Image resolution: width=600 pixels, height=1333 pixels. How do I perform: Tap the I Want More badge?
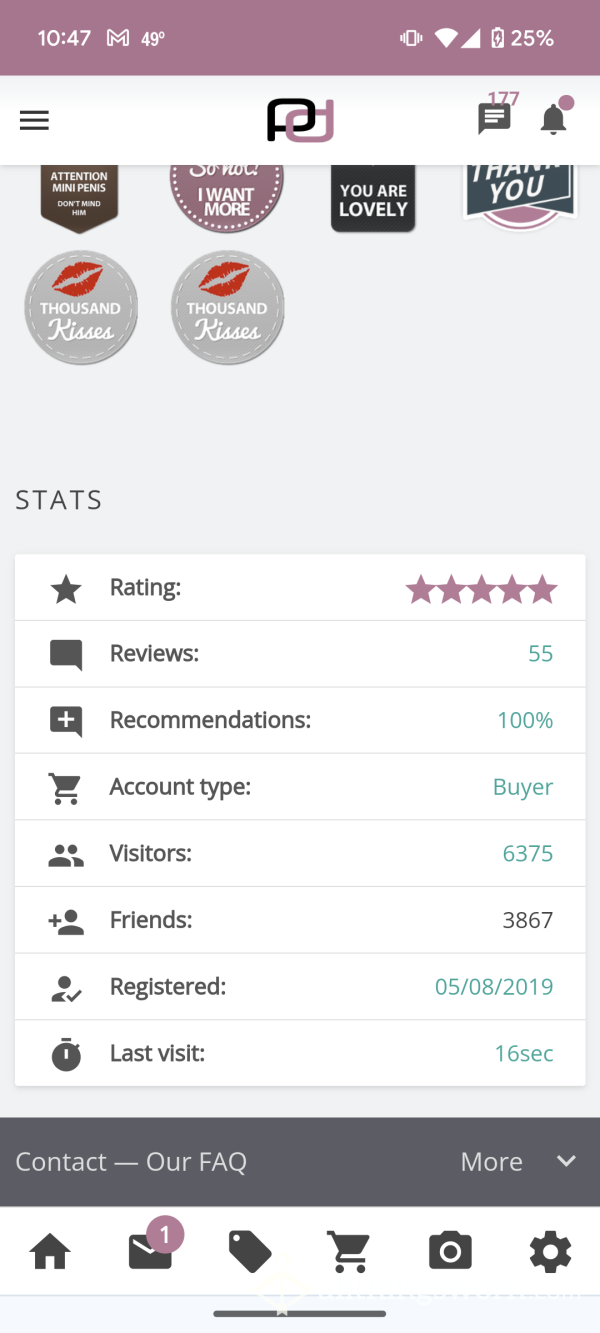[227, 198]
